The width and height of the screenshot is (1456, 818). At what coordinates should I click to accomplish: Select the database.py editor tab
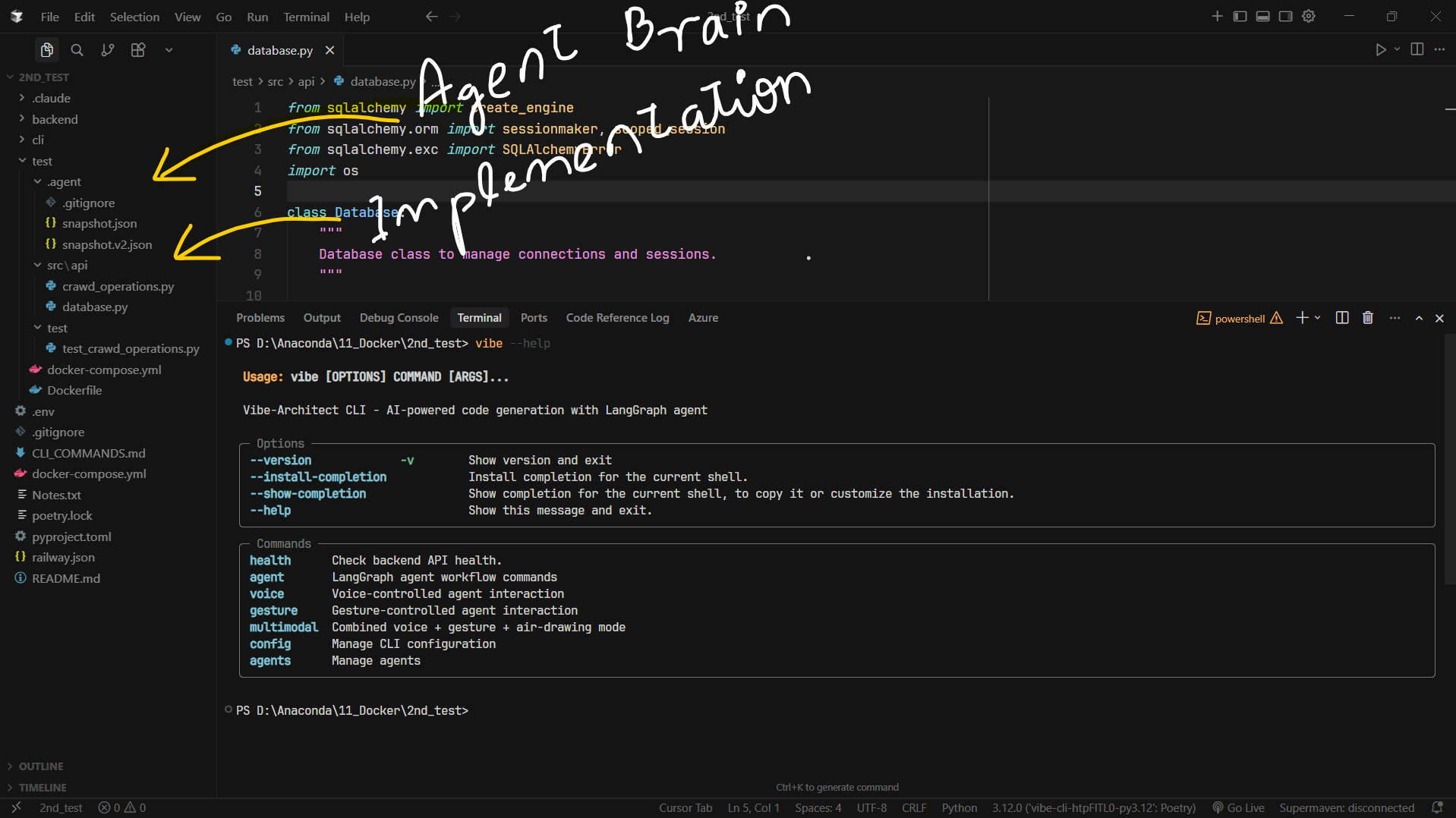[x=280, y=50]
